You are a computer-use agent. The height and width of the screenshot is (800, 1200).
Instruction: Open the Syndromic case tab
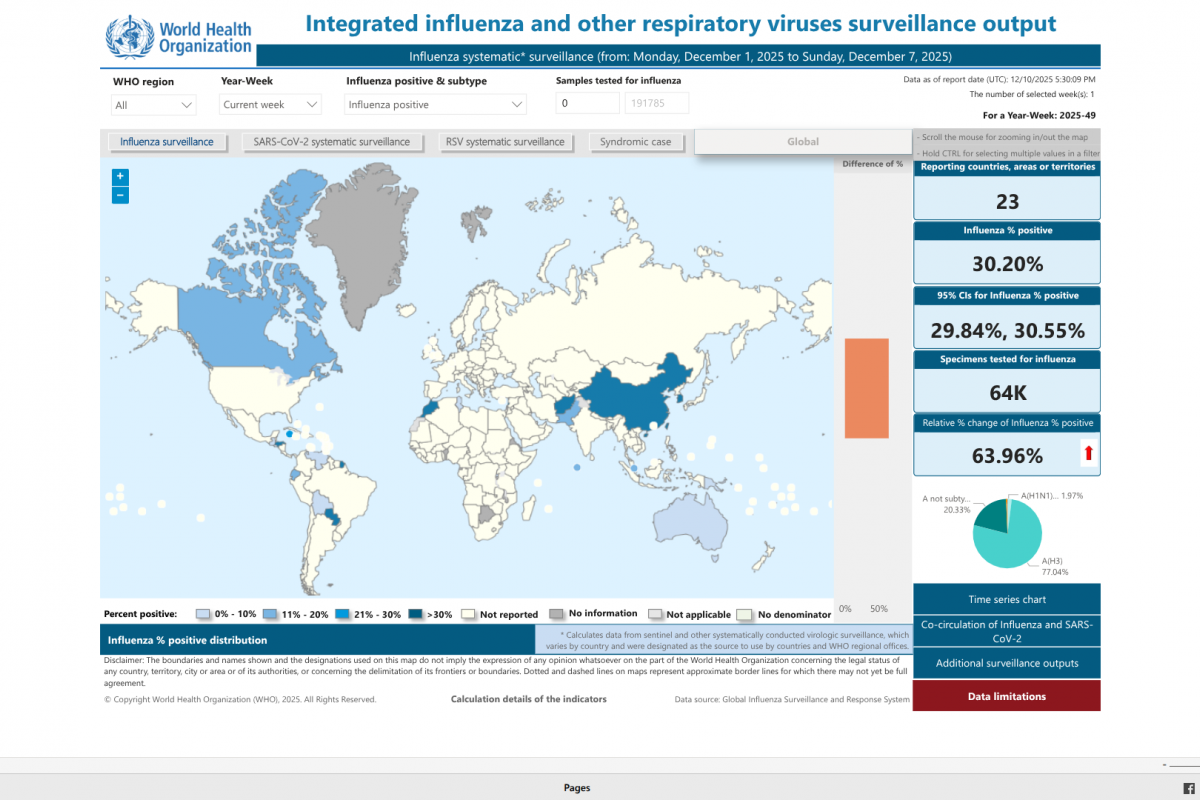[635, 142]
